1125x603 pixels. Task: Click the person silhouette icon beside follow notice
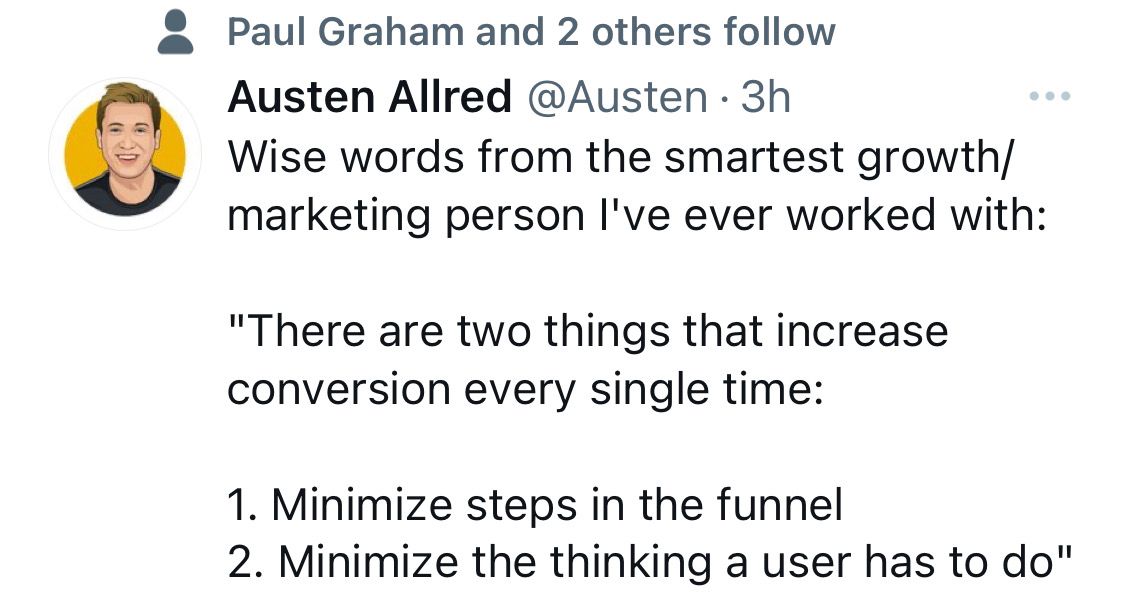coord(175,34)
